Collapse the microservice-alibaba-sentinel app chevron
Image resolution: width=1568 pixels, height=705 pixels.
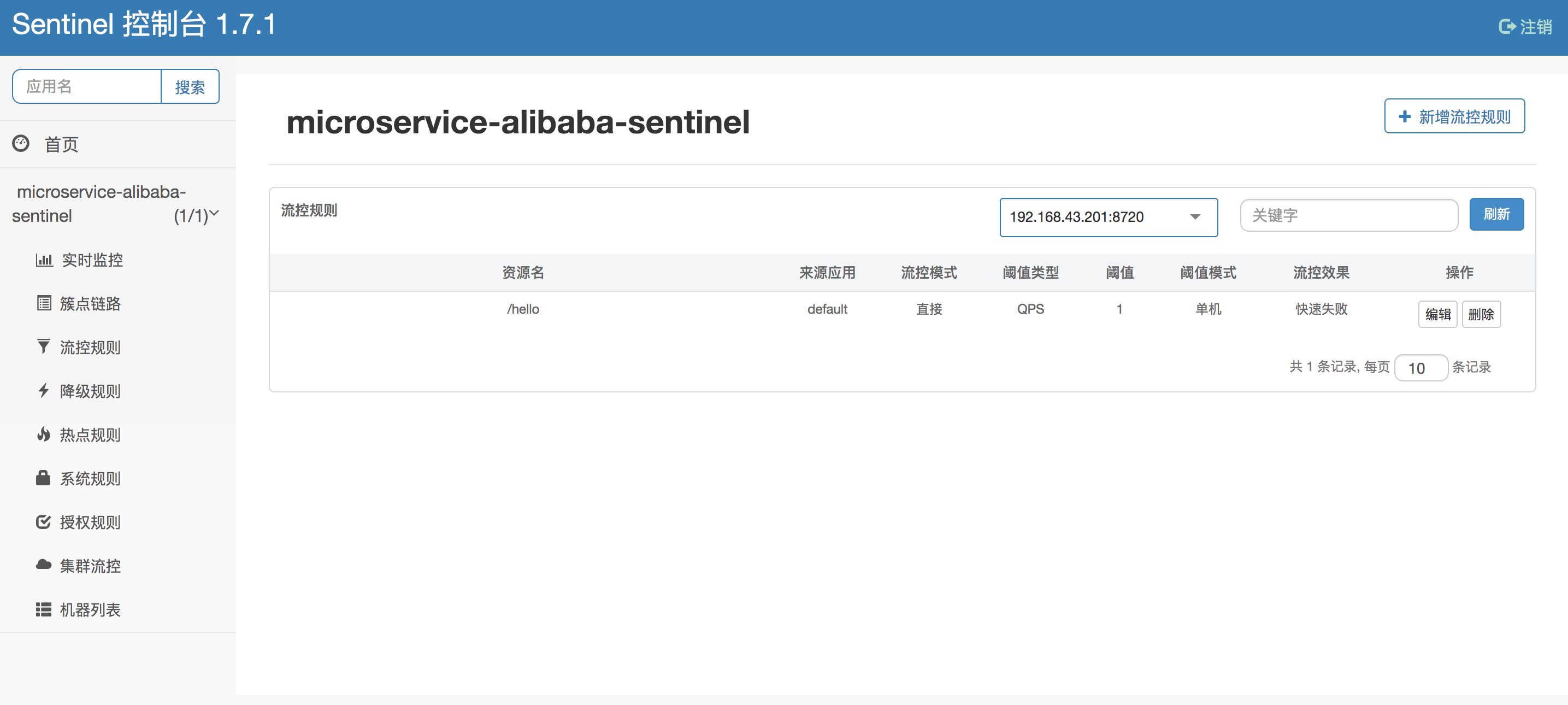point(214,214)
